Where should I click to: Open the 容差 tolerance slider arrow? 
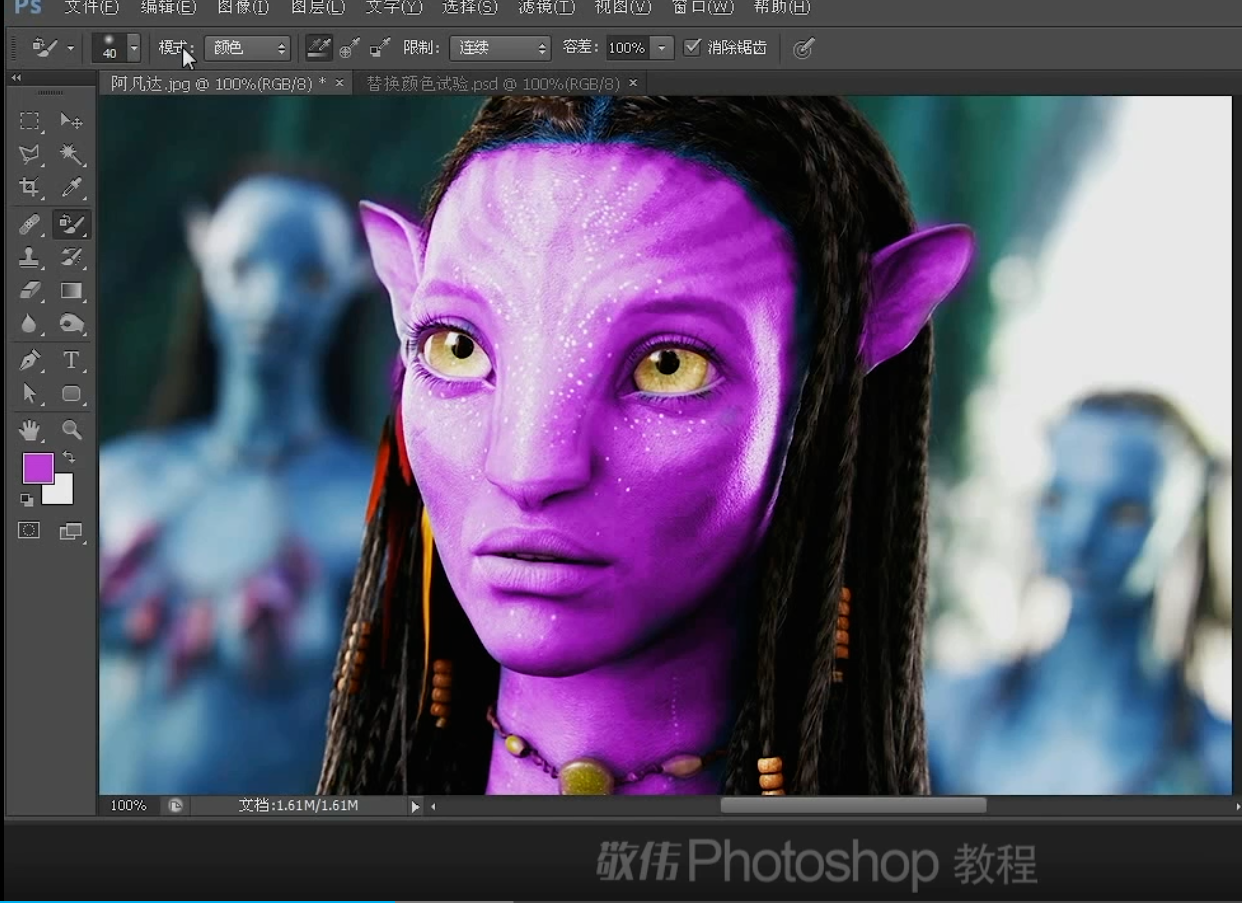(662, 47)
